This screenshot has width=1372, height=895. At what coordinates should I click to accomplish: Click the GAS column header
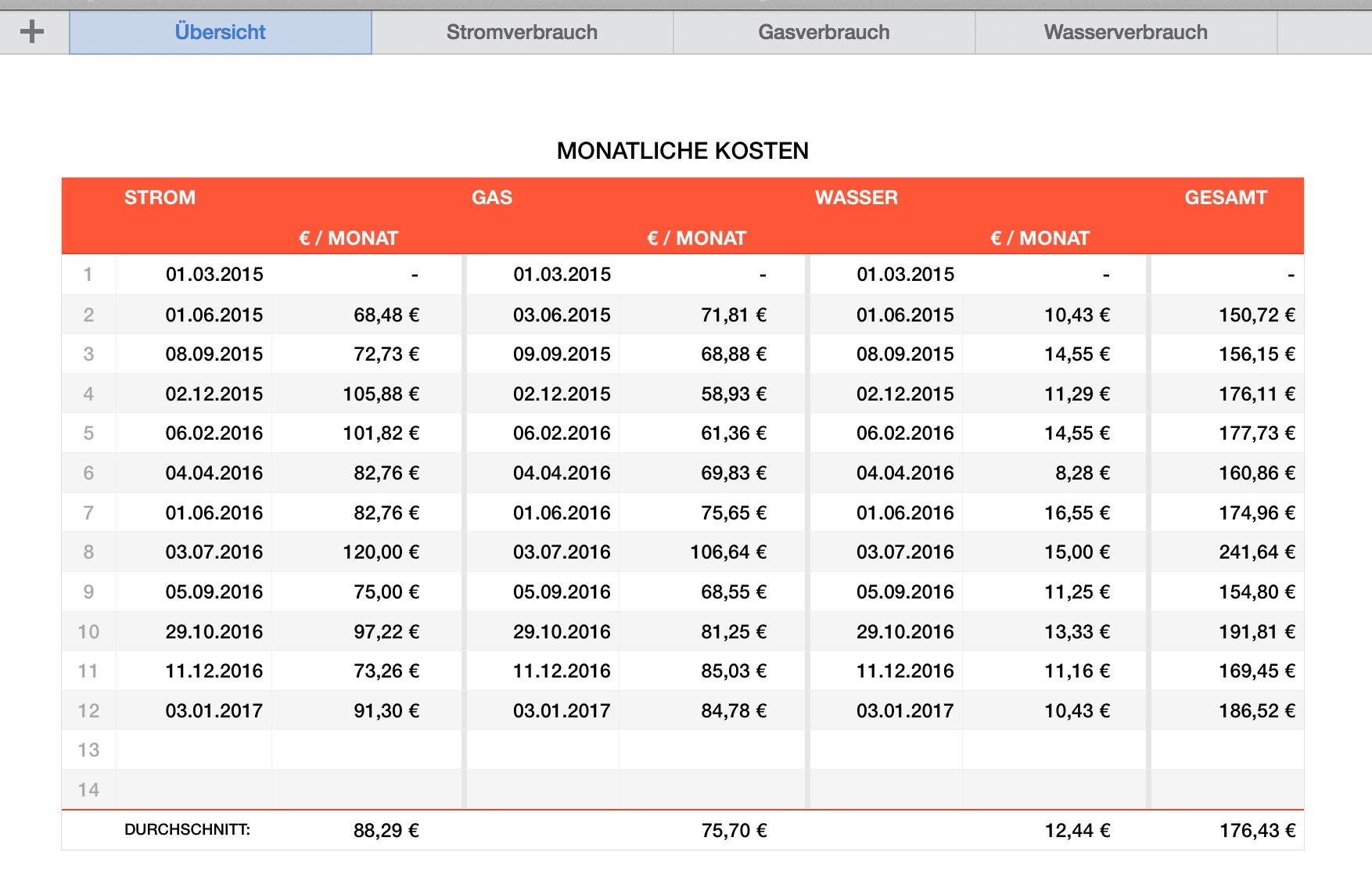pos(491,197)
